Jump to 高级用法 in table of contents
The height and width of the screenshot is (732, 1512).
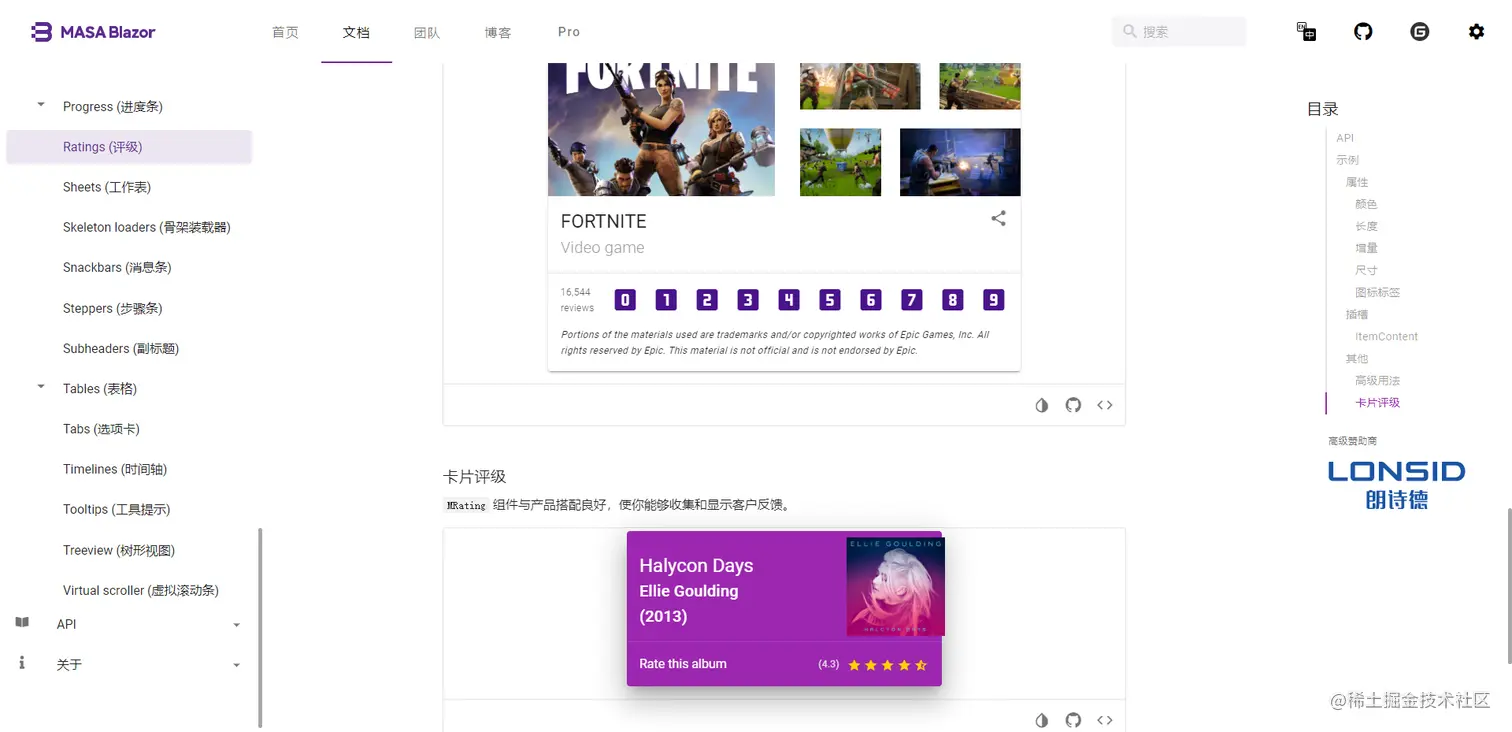tap(1377, 380)
